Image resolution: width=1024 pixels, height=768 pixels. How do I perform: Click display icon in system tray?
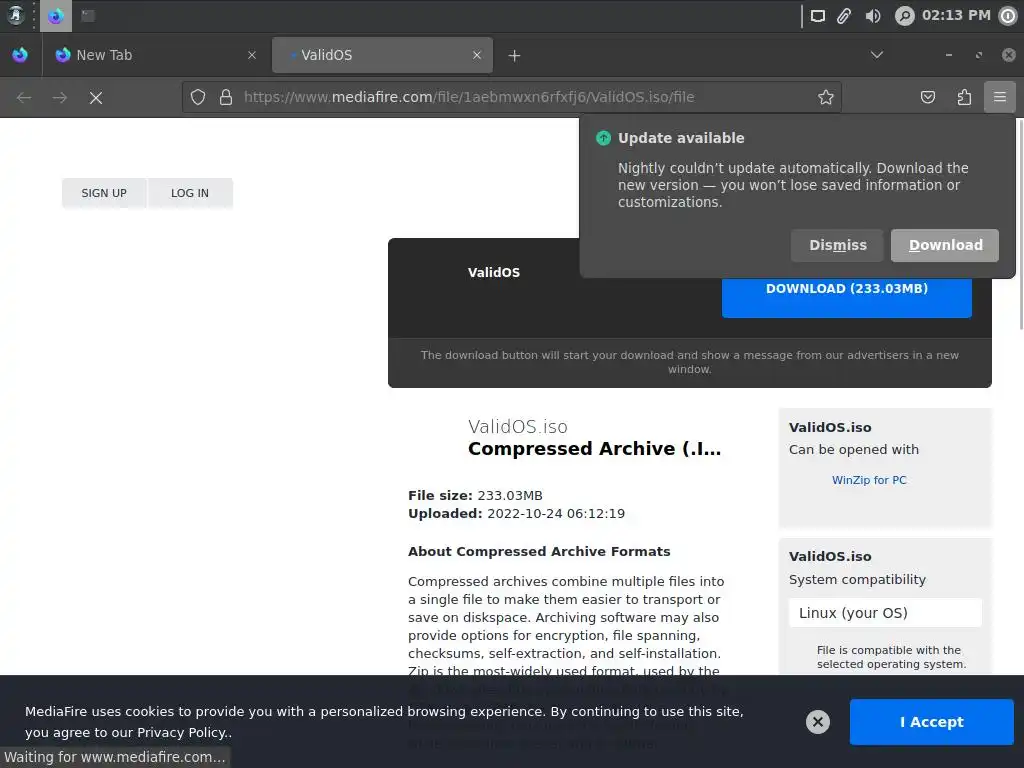tap(818, 16)
